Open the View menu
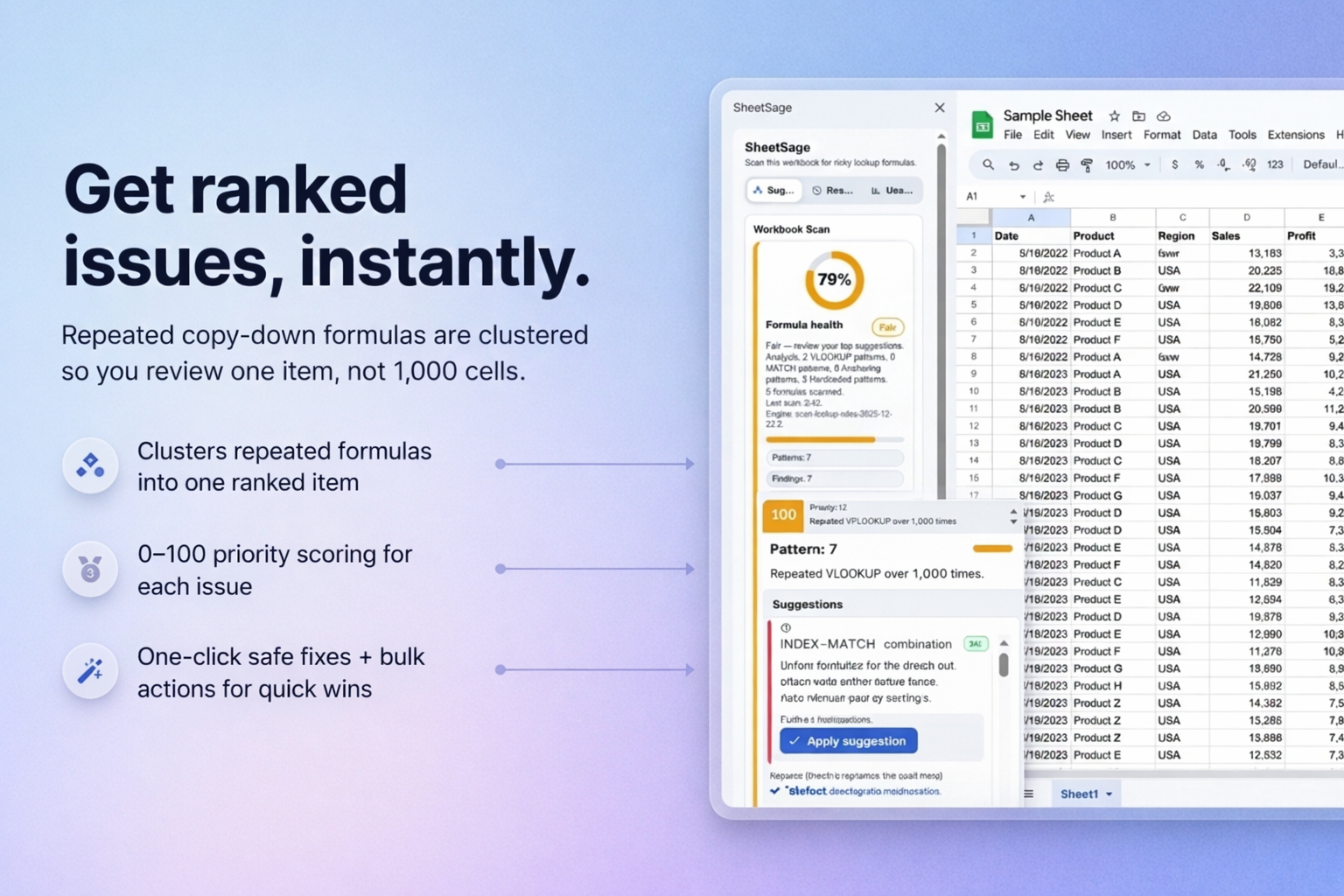Image resolution: width=1344 pixels, height=896 pixels. 1077,135
